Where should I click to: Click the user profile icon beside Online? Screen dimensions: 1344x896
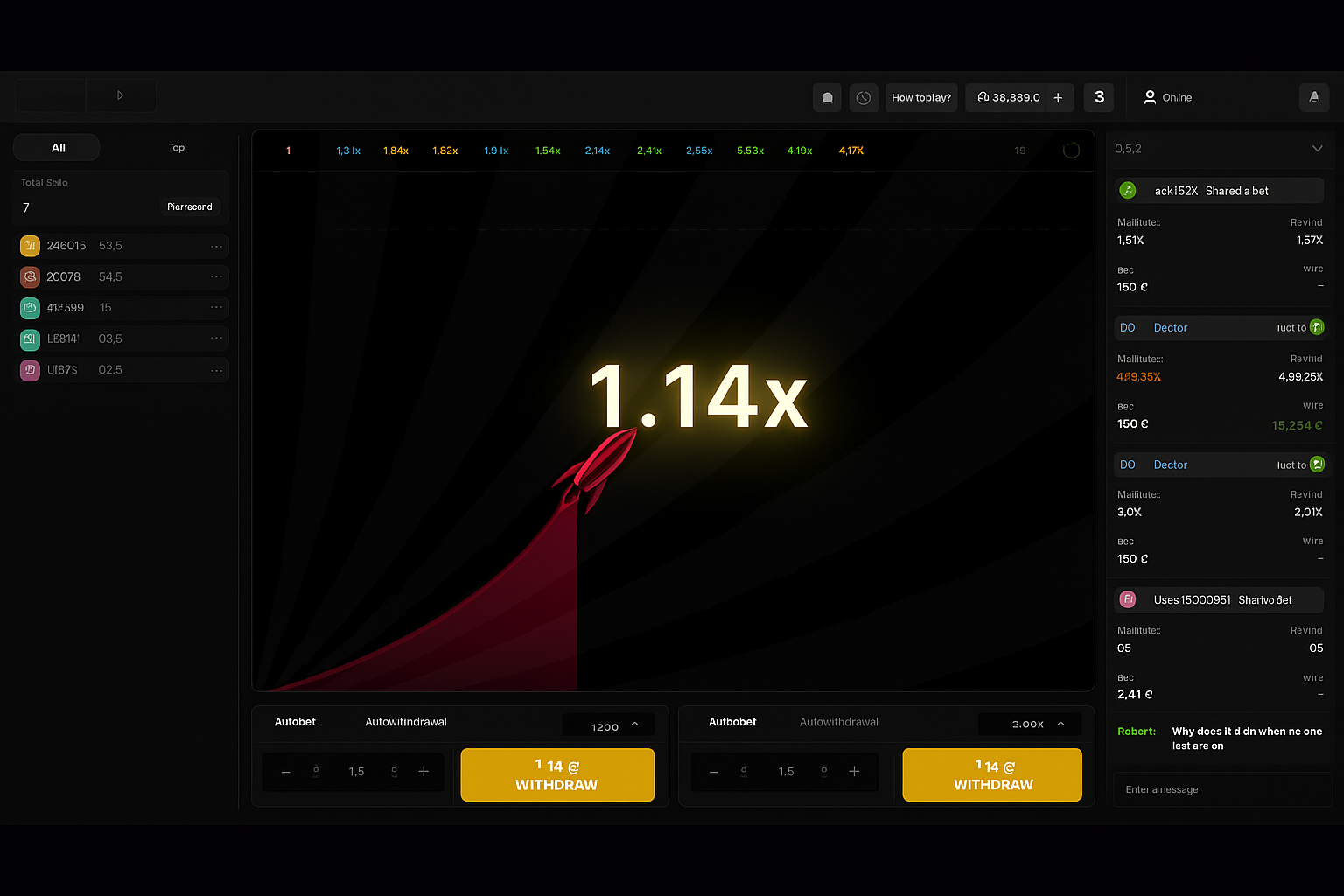click(1150, 97)
